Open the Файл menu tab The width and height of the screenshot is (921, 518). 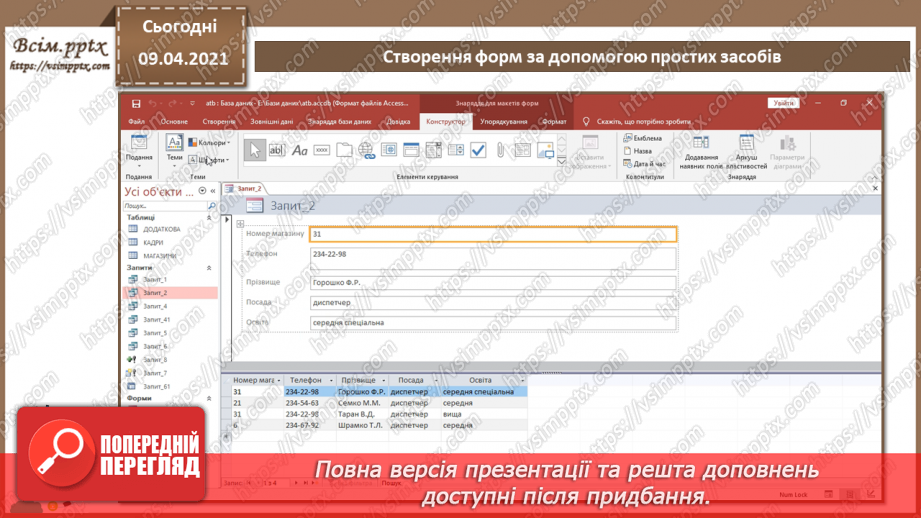[137, 122]
